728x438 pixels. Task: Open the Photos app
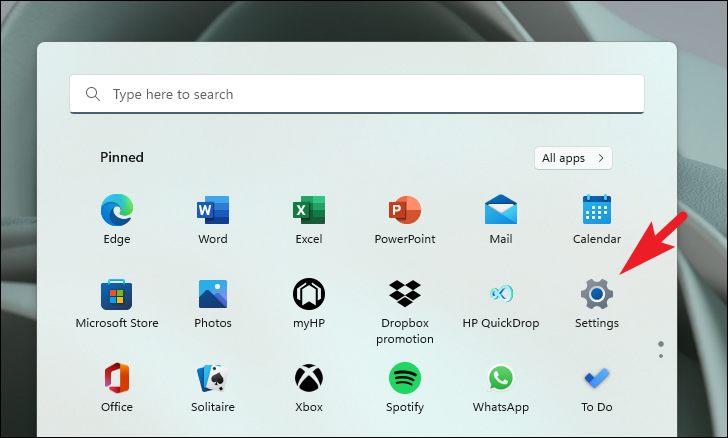[x=213, y=303]
